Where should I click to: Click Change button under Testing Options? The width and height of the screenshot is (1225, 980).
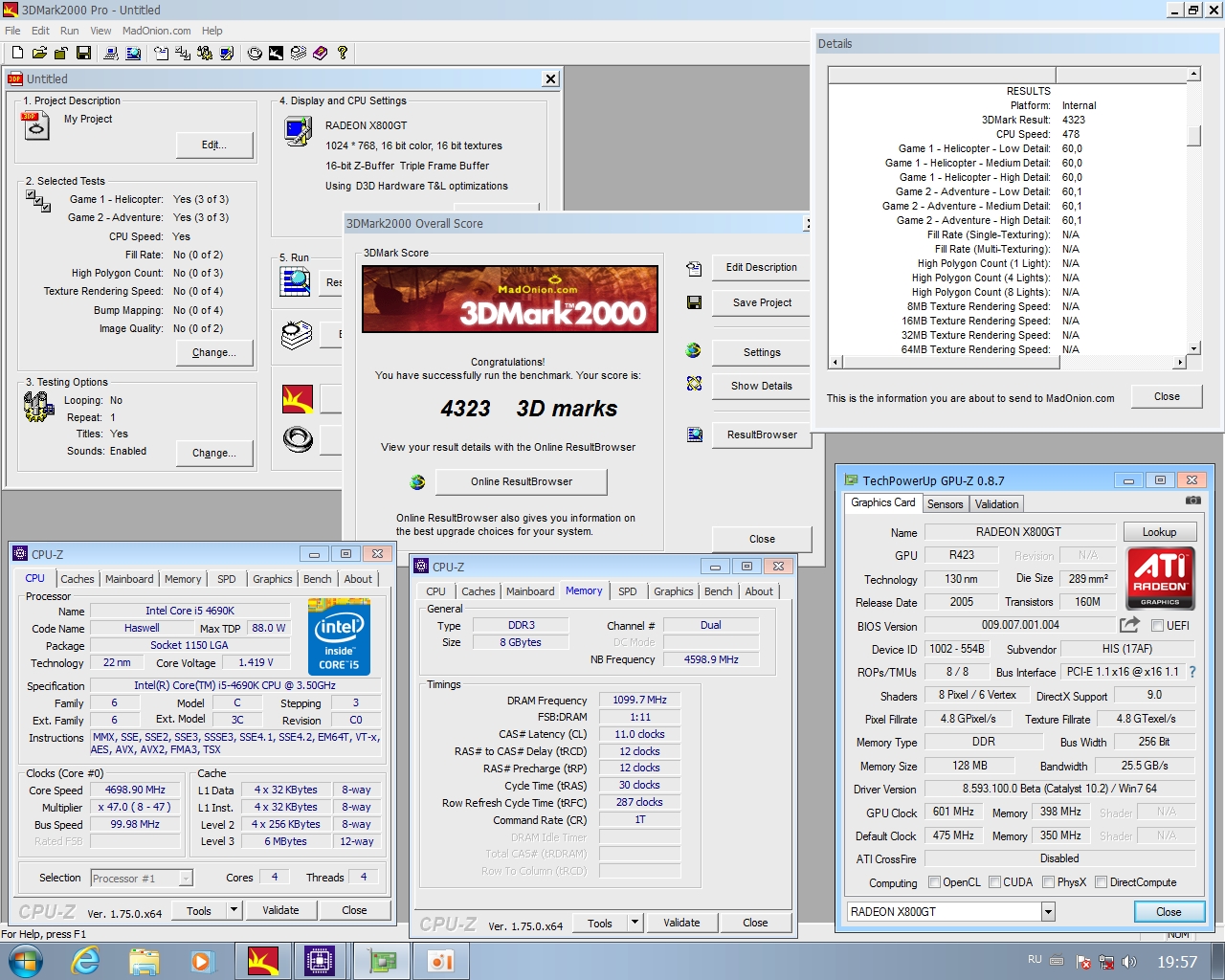coord(214,453)
